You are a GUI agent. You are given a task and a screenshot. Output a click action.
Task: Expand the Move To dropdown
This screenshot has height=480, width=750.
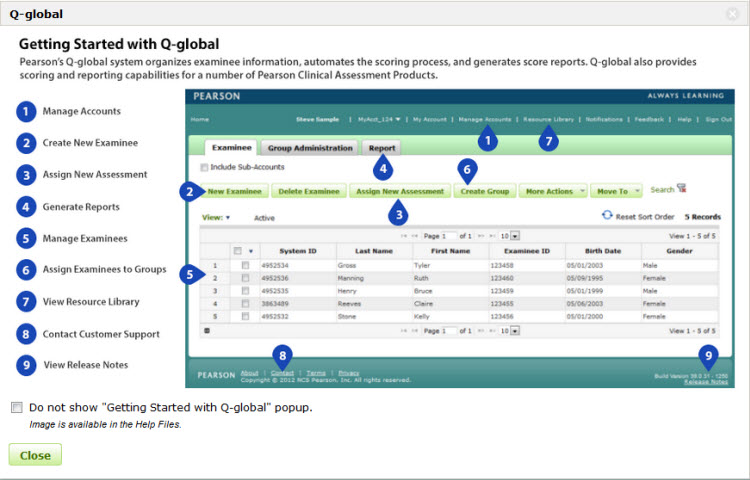coord(616,191)
